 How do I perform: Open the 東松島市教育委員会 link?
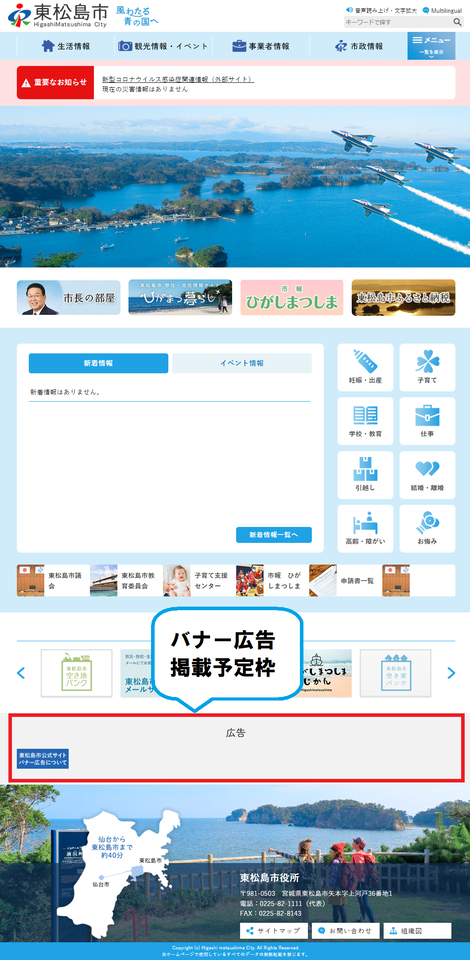coord(126,580)
